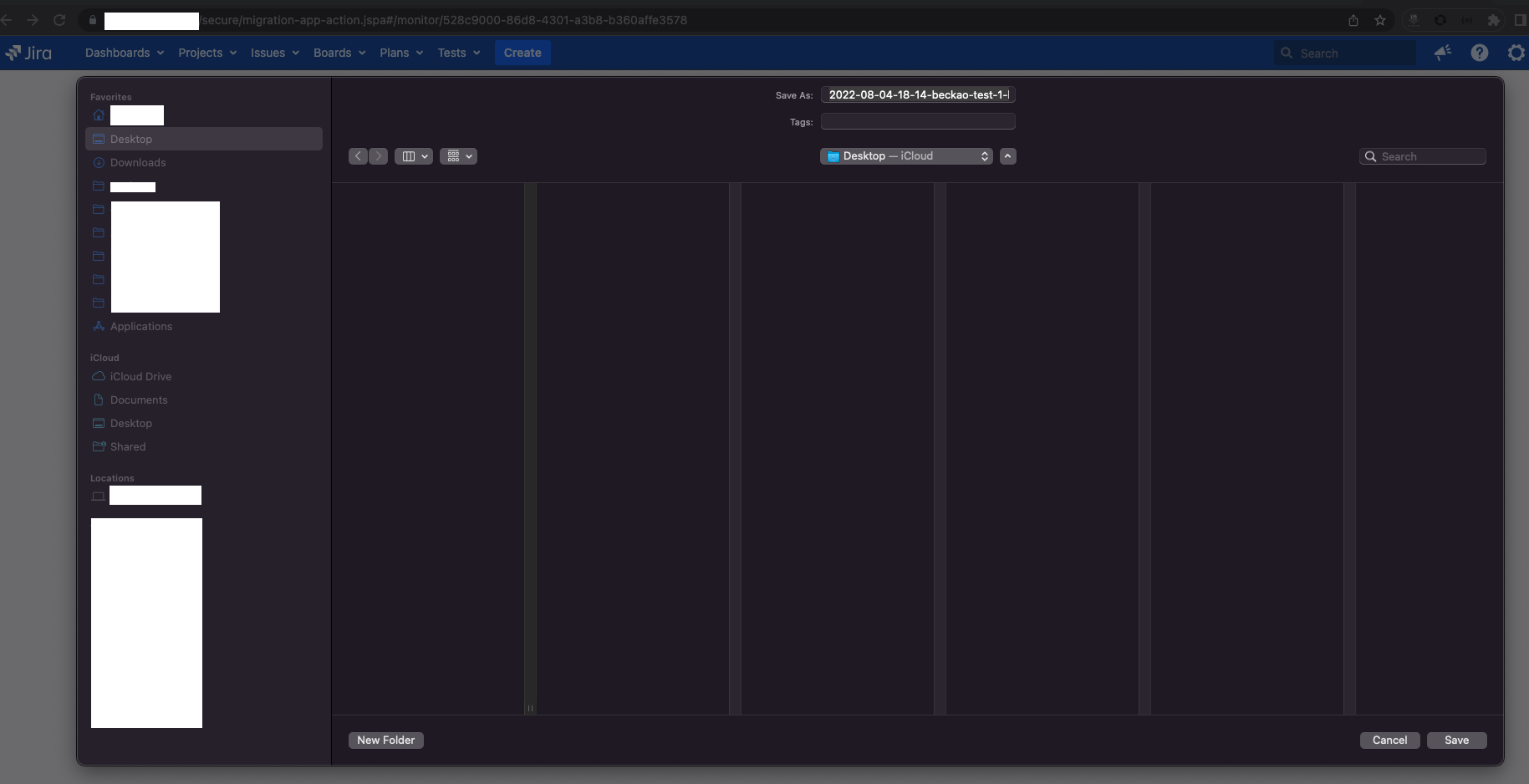The image size is (1529, 784).
Task: Expand the Projects menu
Action: point(207,53)
